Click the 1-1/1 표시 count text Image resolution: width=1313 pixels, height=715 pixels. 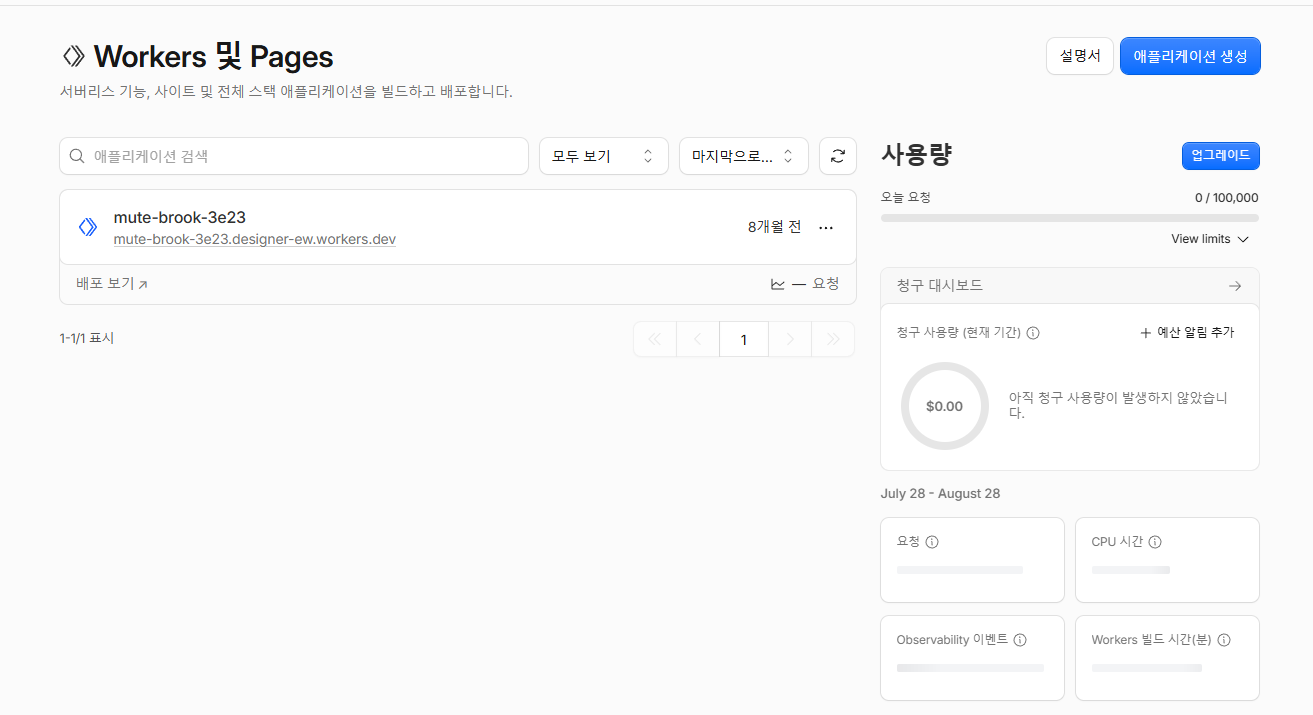pyautogui.click(x=87, y=339)
